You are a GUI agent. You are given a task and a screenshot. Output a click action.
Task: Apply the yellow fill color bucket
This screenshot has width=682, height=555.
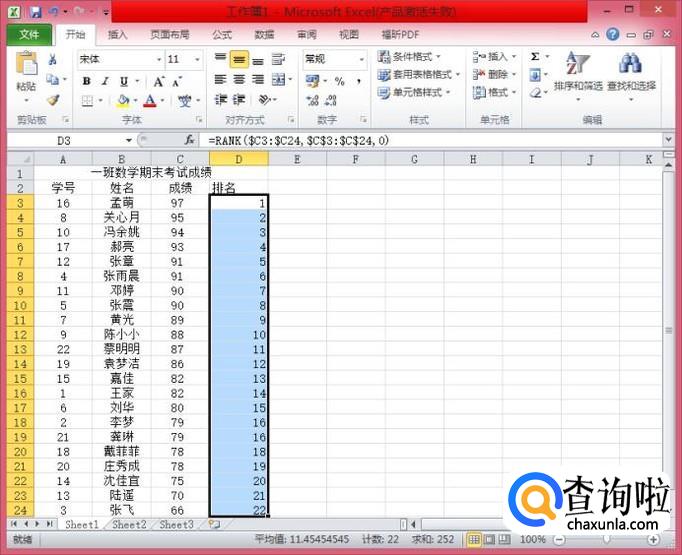point(123,101)
